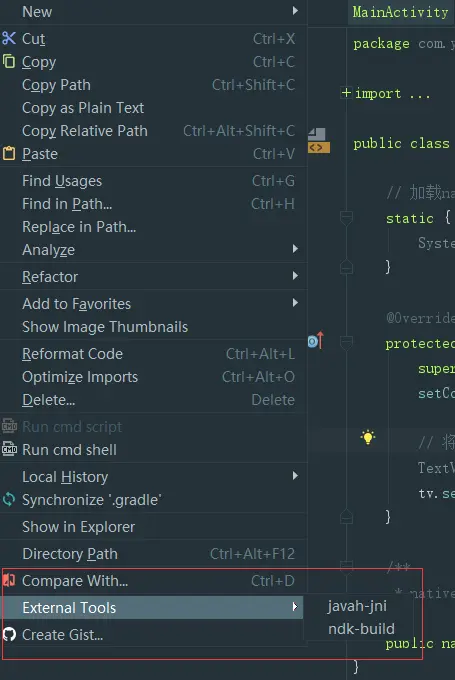This screenshot has height=680, width=455.
Task: Click the Cut scissors icon
Action: coord(9,39)
